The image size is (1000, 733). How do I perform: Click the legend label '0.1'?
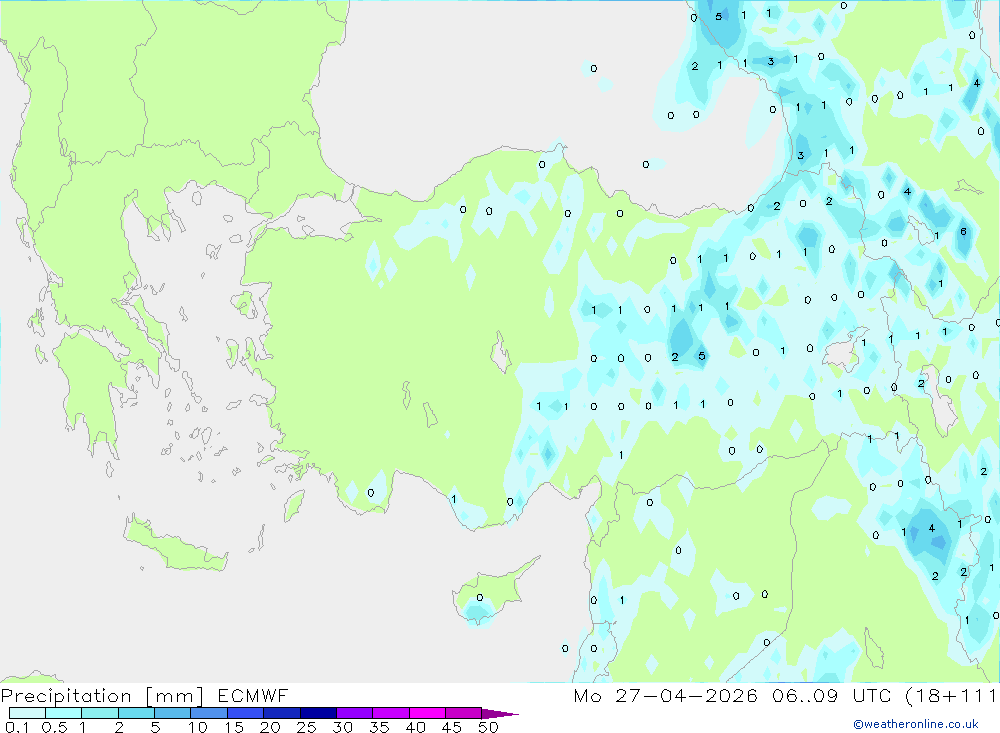17,727
